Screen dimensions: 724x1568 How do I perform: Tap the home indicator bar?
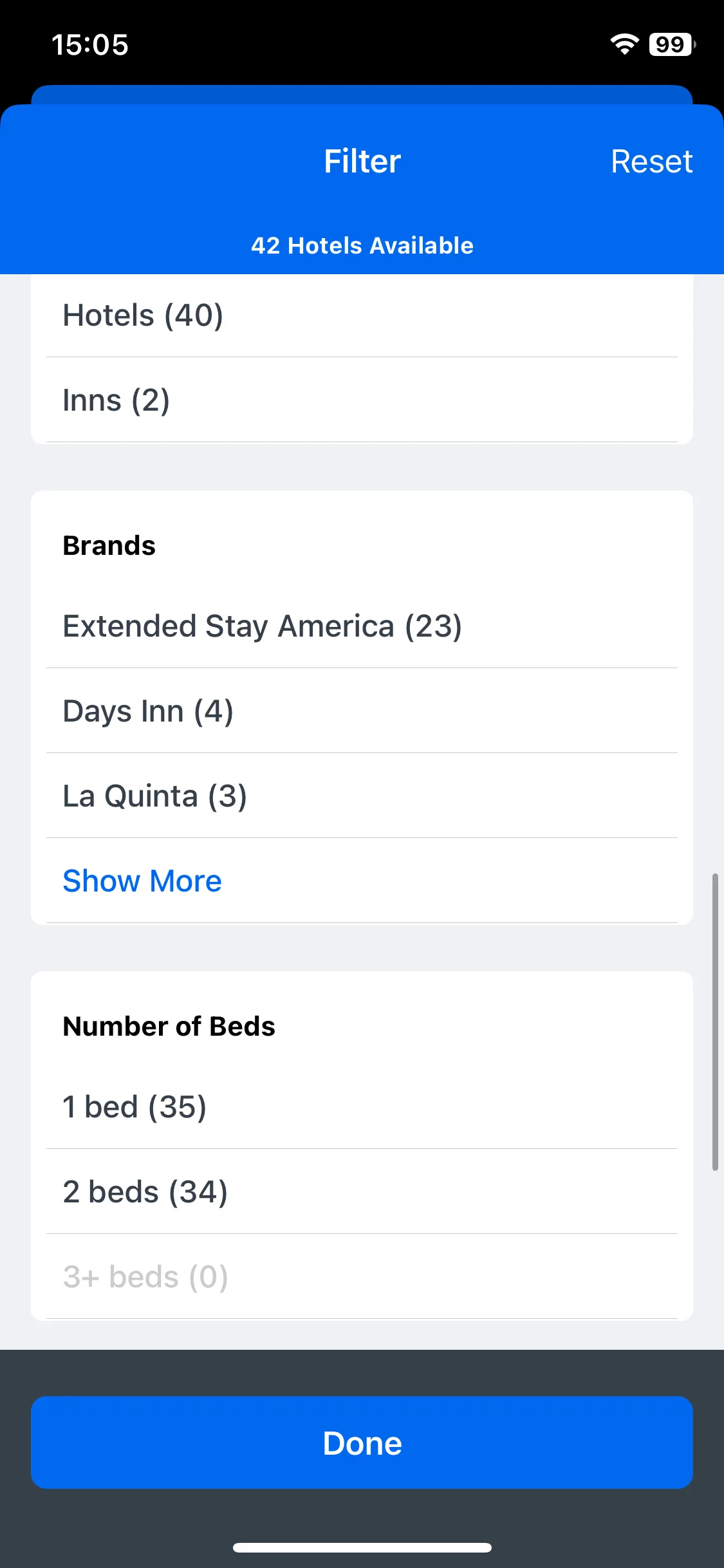click(x=362, y=1547)
